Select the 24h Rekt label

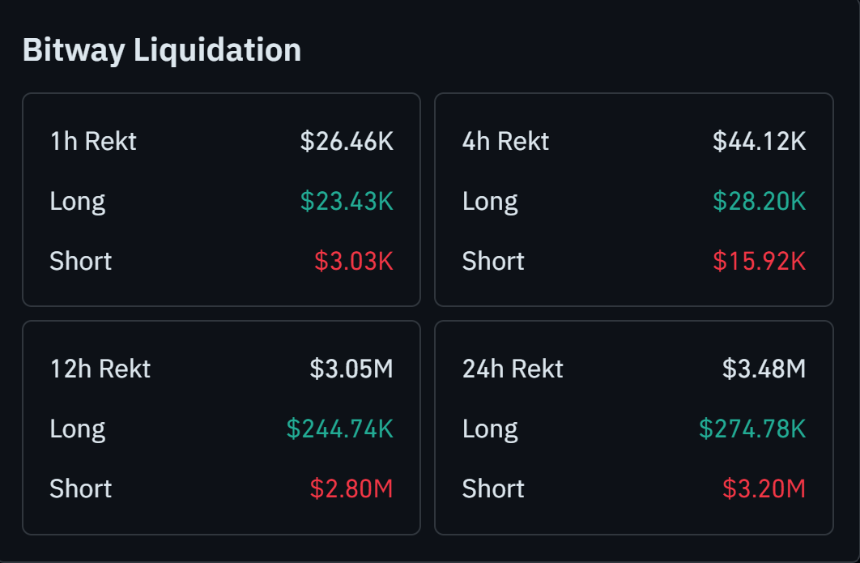click(513, 369)
